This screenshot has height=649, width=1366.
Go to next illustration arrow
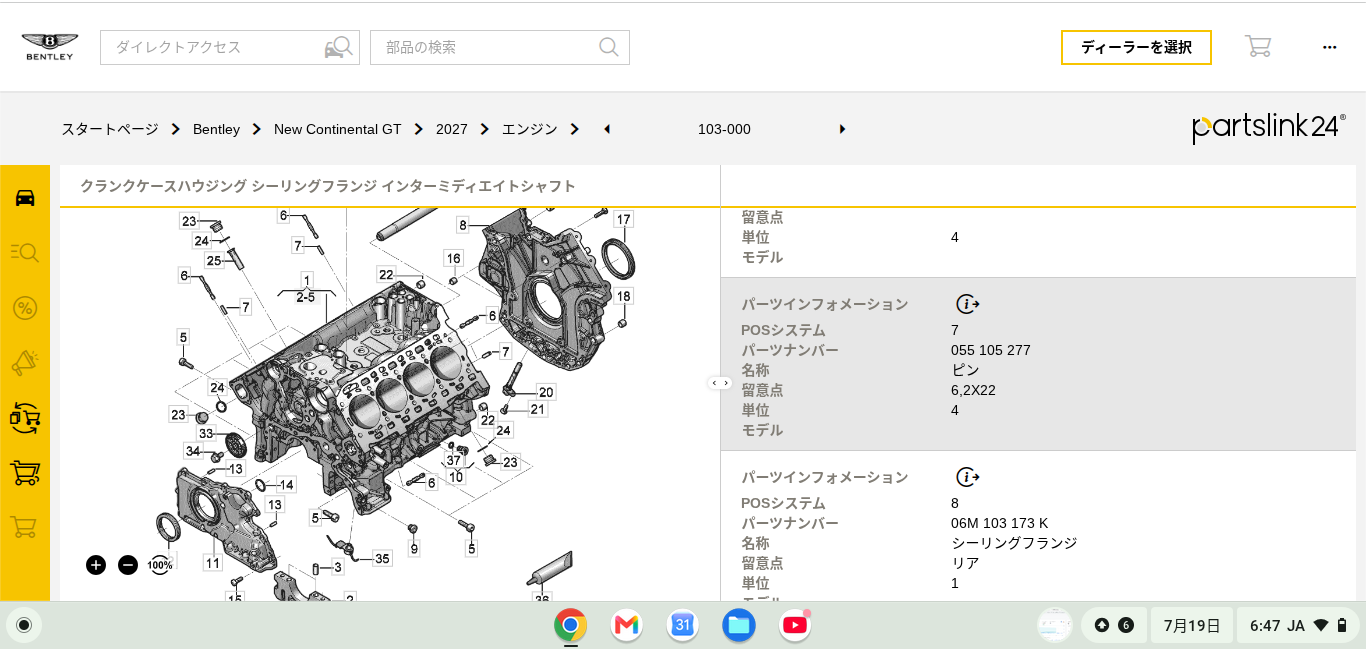point(842,129)
